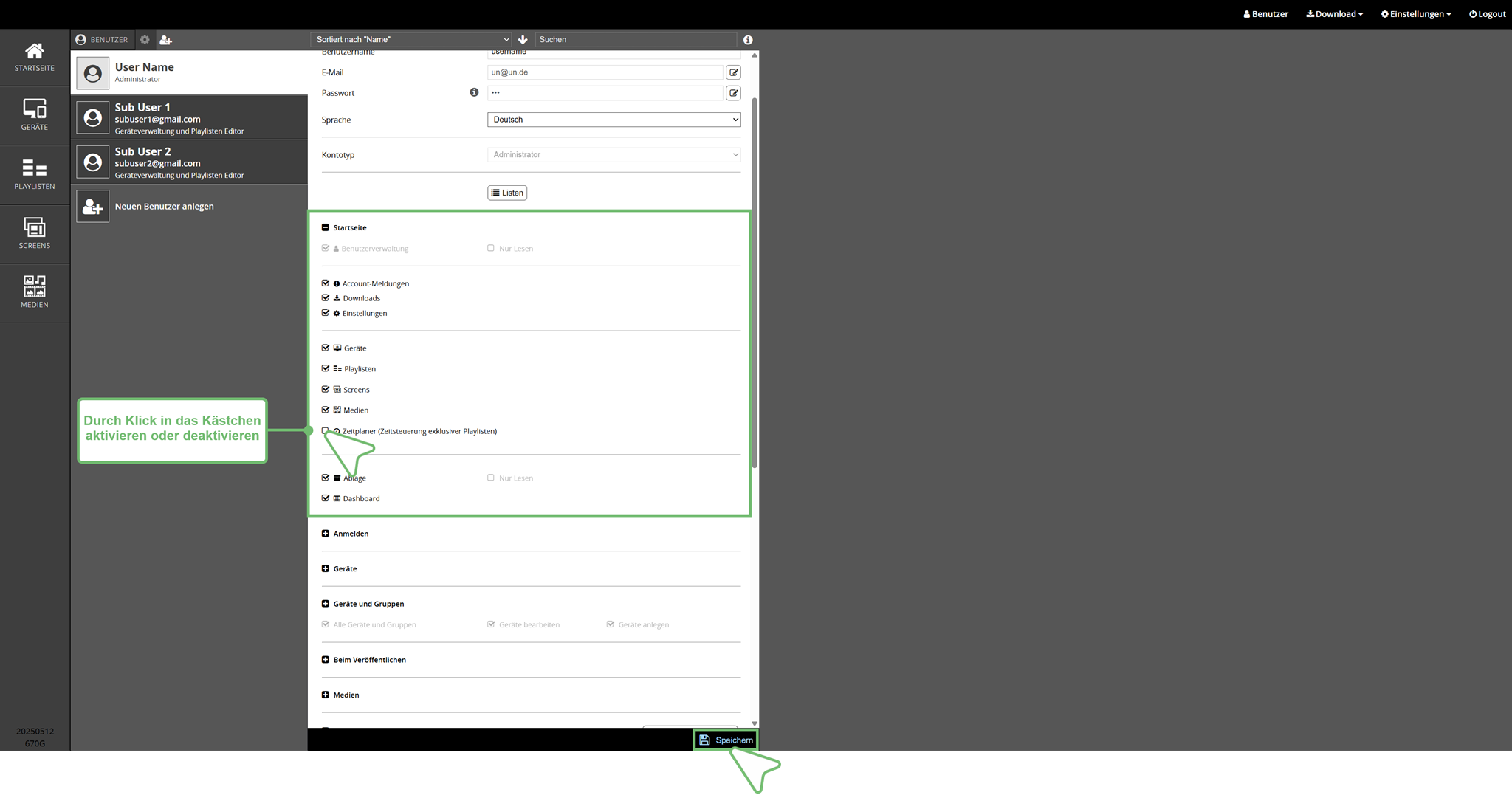Toggle the Dashboard checkbox
This screenshot has height=795, width=1512.
(x=326, y=498)
